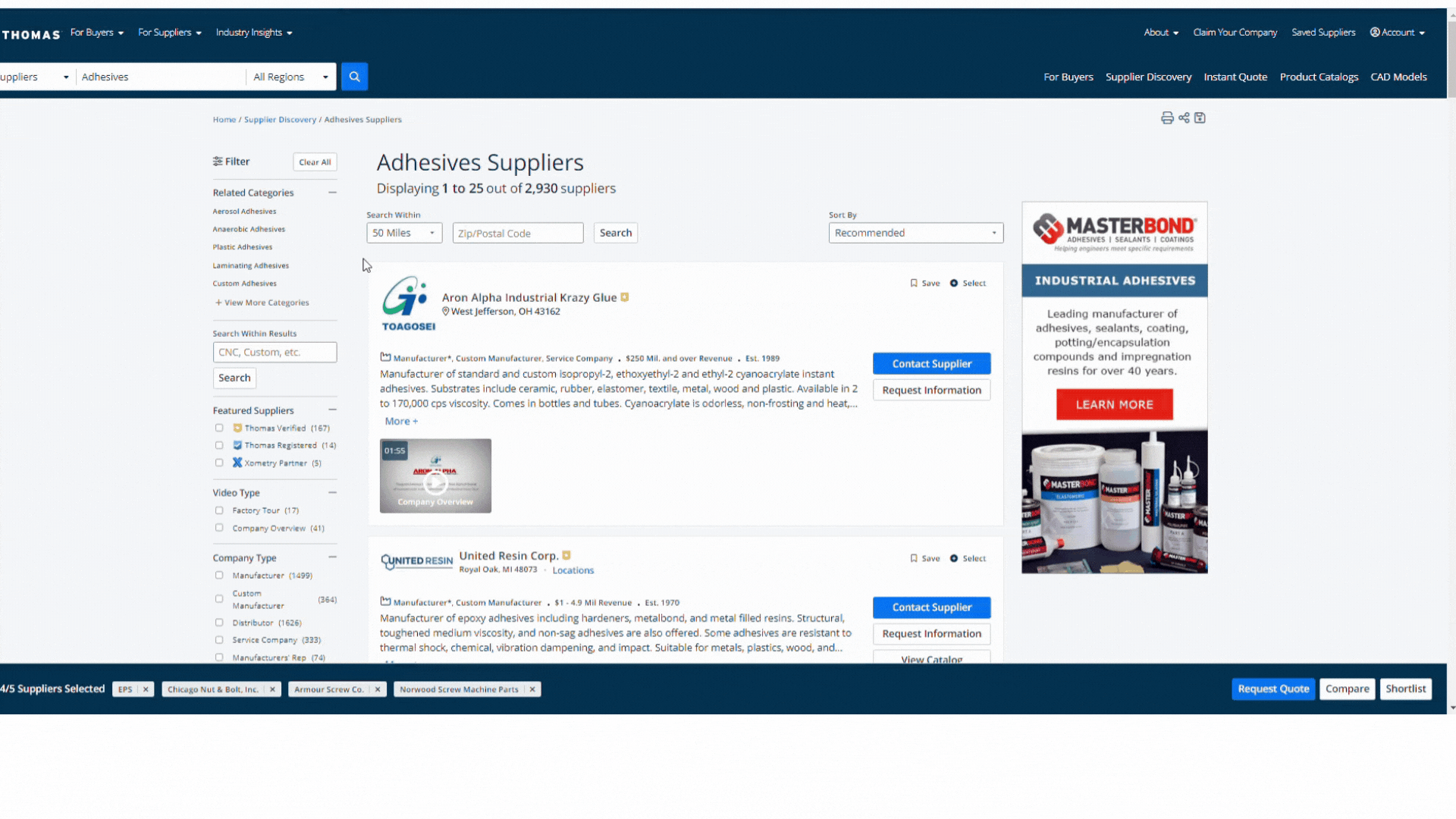Click Contact Supplier for Aron Alpha
The image size is (1456, 819).
pos(931,363)
